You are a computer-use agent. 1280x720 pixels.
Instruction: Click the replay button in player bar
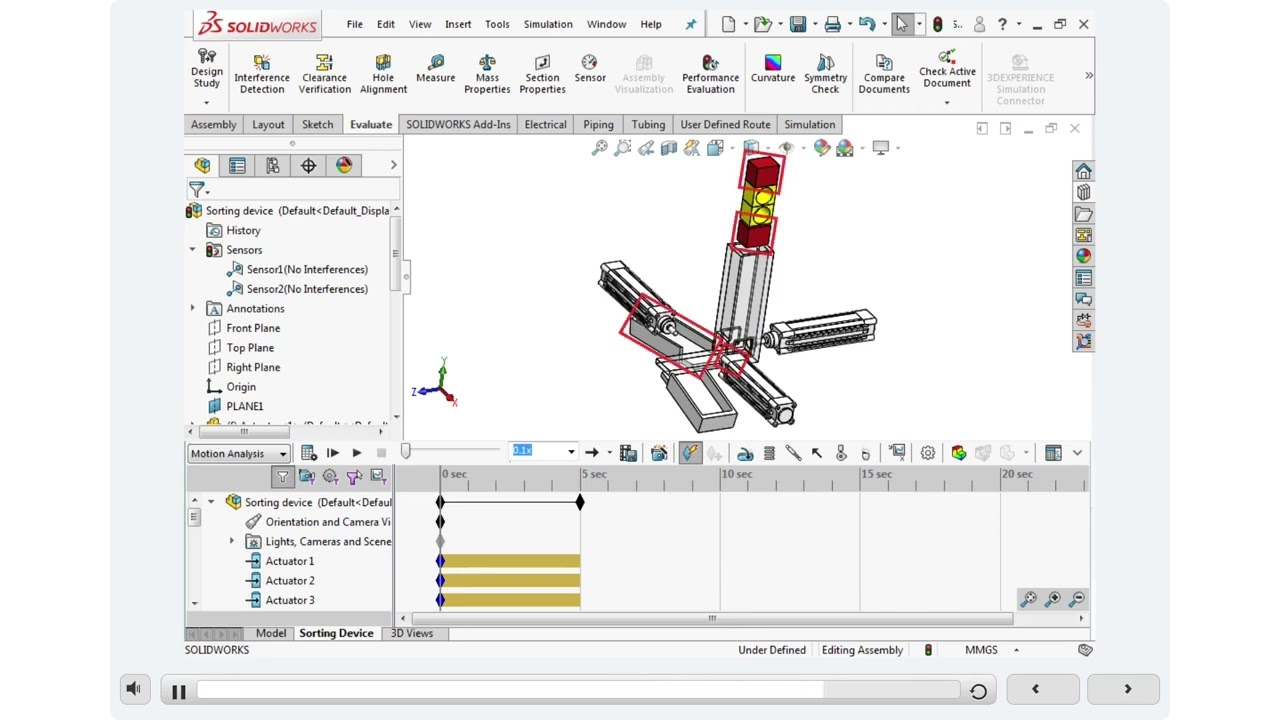(x=978, y=691)
